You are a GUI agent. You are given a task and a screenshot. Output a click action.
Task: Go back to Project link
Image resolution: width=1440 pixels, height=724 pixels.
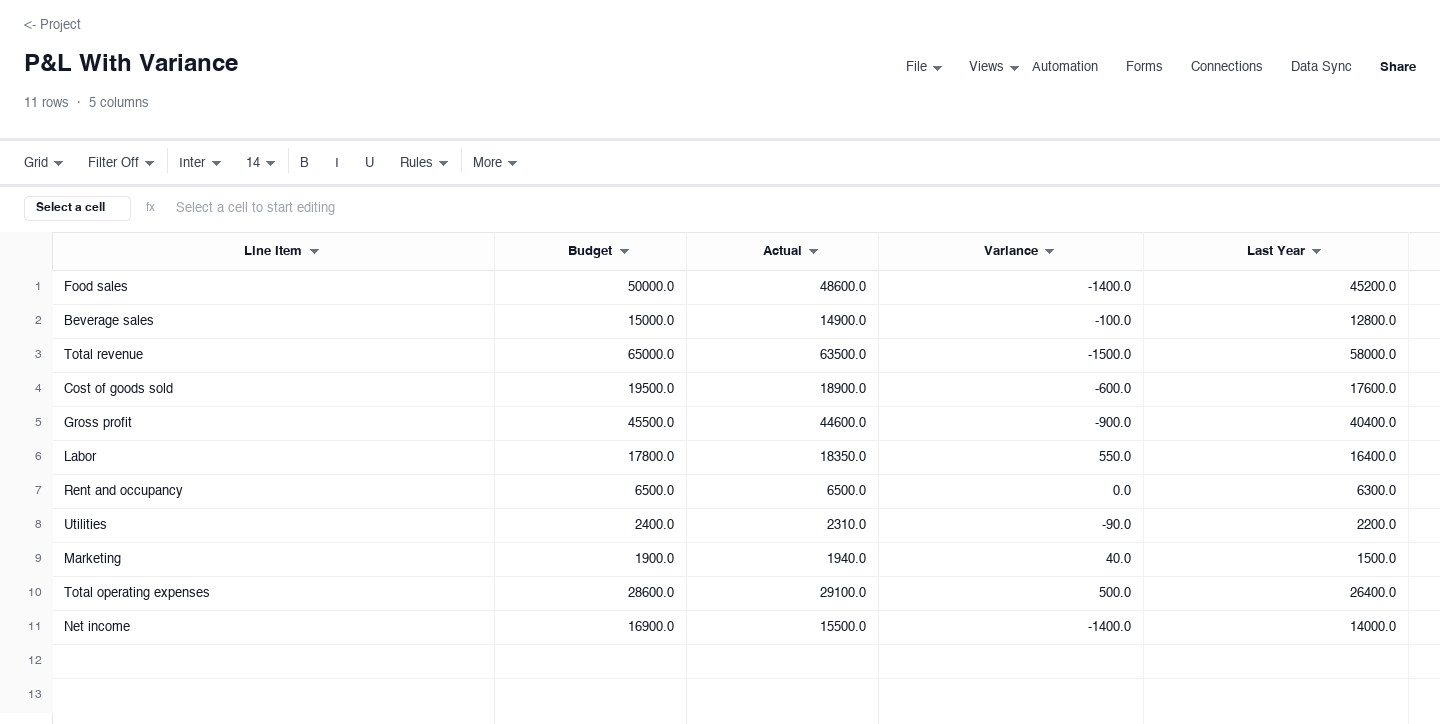[52, 24]
